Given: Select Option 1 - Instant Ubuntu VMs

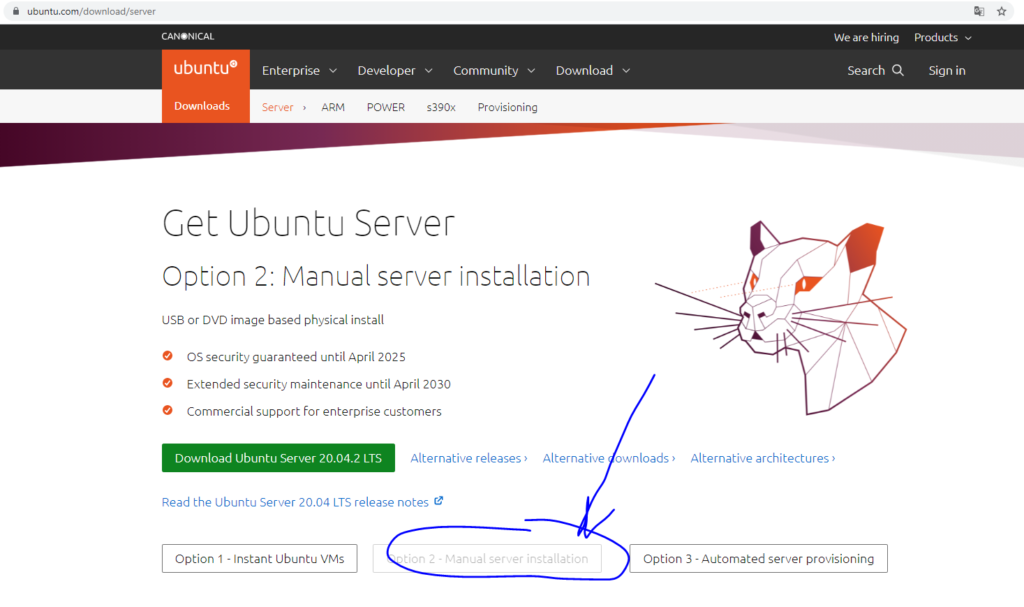Looking at the screenshot, I should click(x=260, y=559).
